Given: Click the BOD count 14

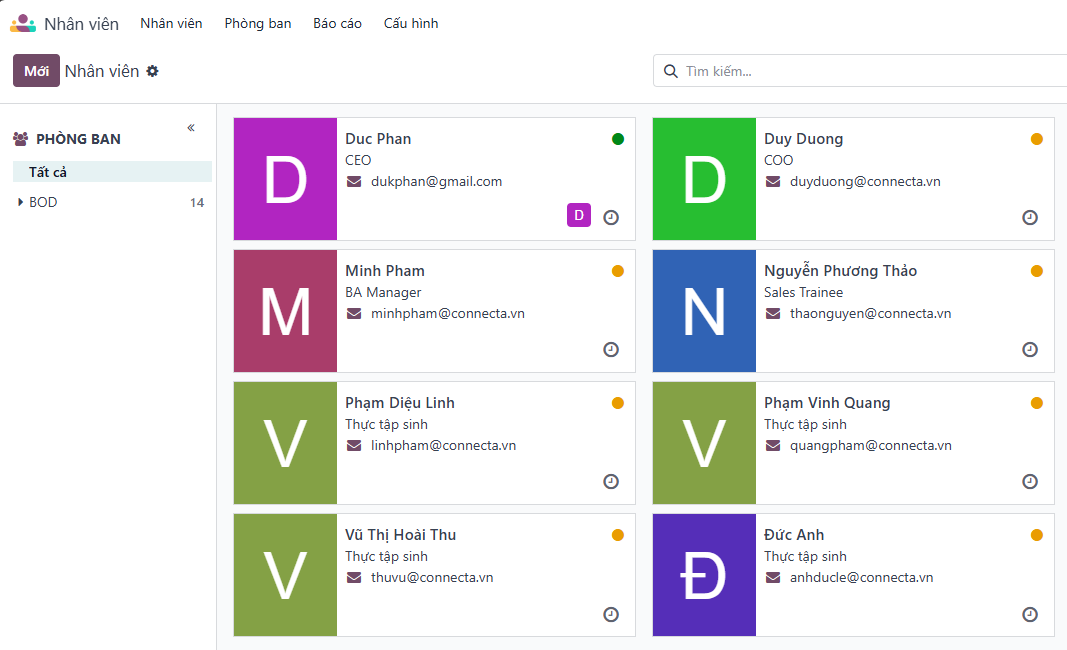Looking at the screenshot, I should click(197, 202).
